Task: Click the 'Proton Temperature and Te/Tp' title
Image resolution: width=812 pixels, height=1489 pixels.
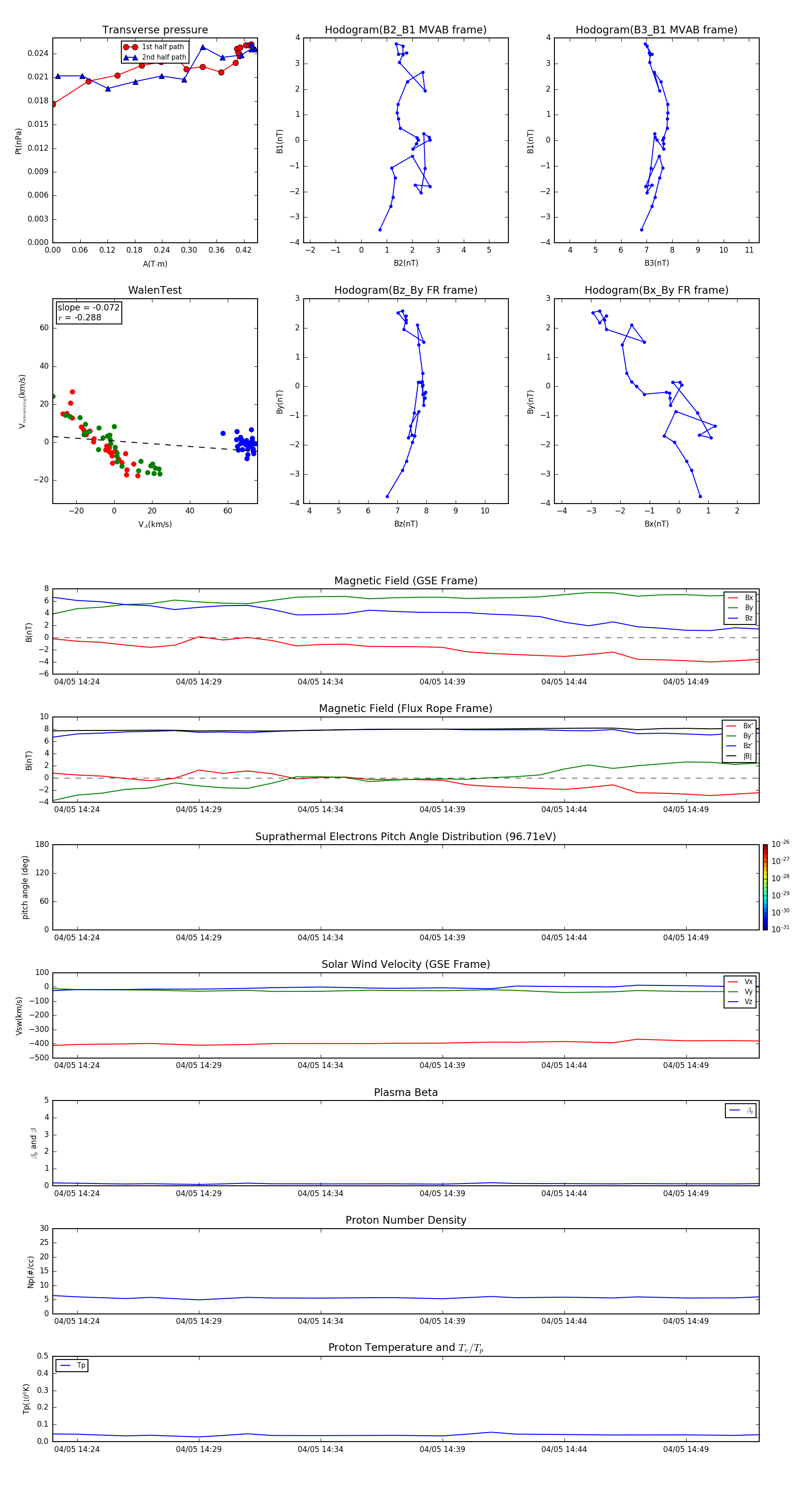Action: click(406, 1348)
